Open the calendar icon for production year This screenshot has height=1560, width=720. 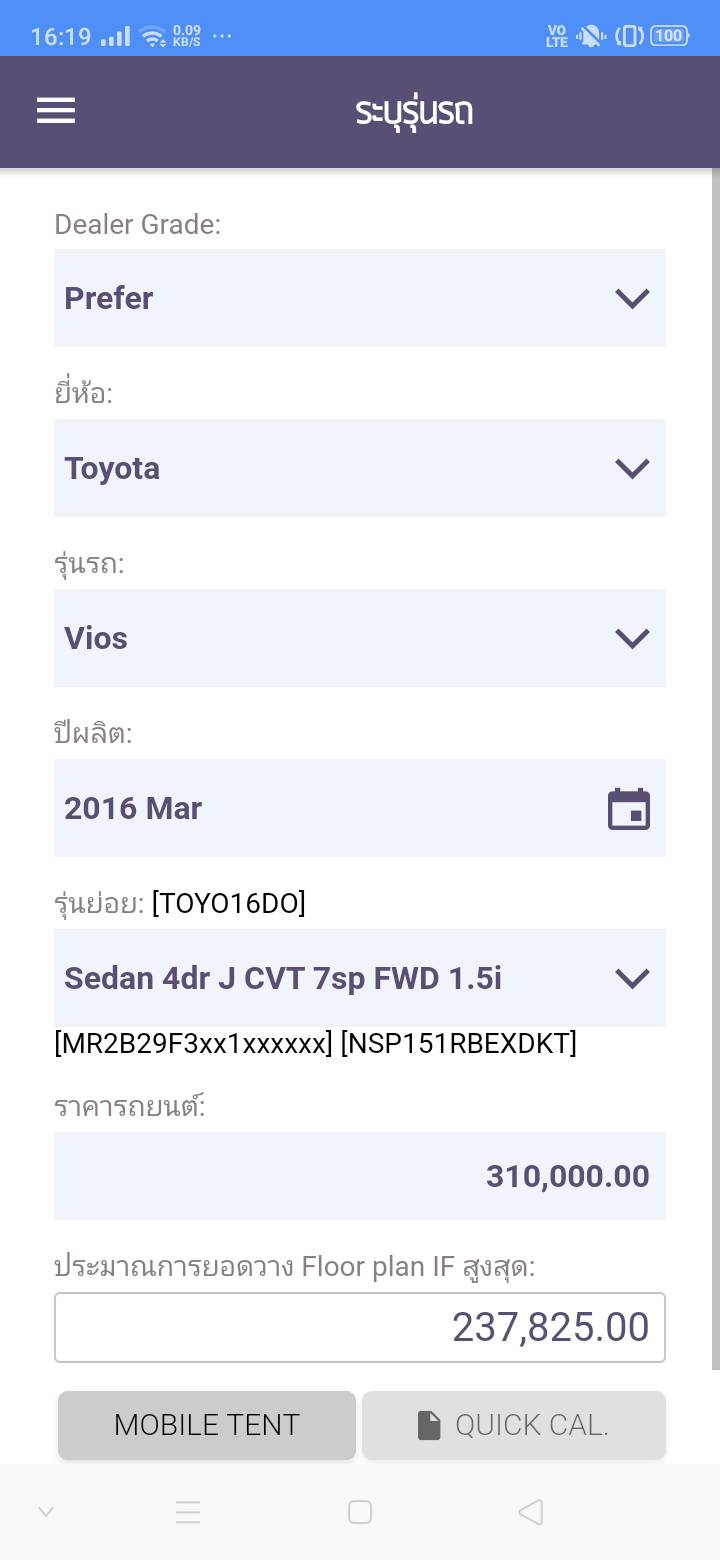point(629,809)
